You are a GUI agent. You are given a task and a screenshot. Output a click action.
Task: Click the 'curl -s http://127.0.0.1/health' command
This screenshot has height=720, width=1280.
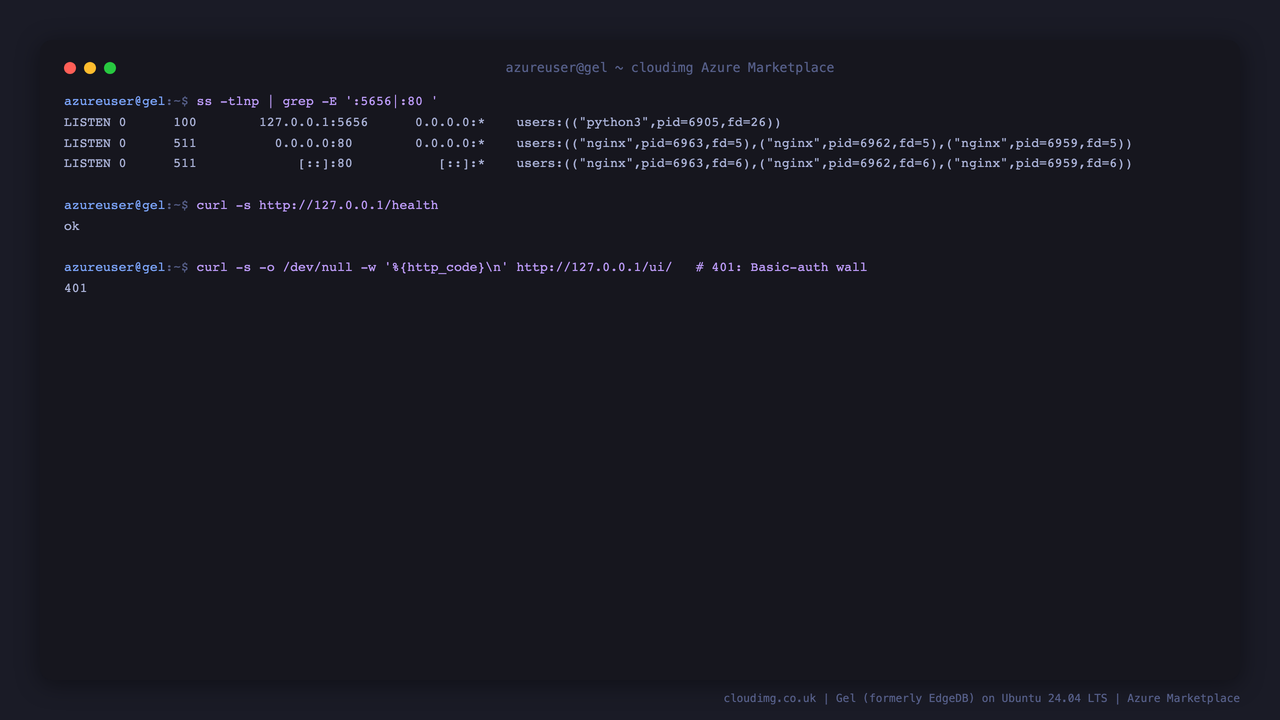[x=317, y=205]
